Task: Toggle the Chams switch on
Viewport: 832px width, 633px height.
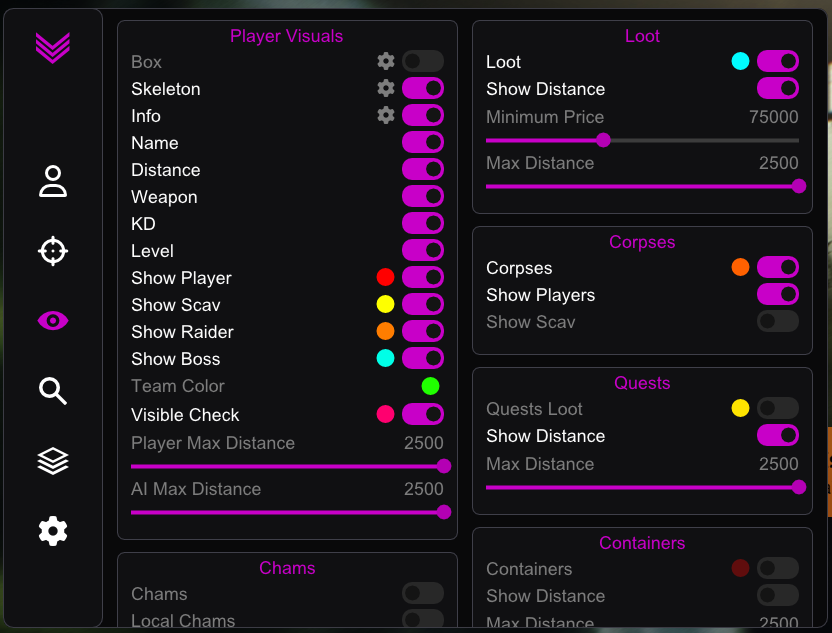Action: point(423,593)
